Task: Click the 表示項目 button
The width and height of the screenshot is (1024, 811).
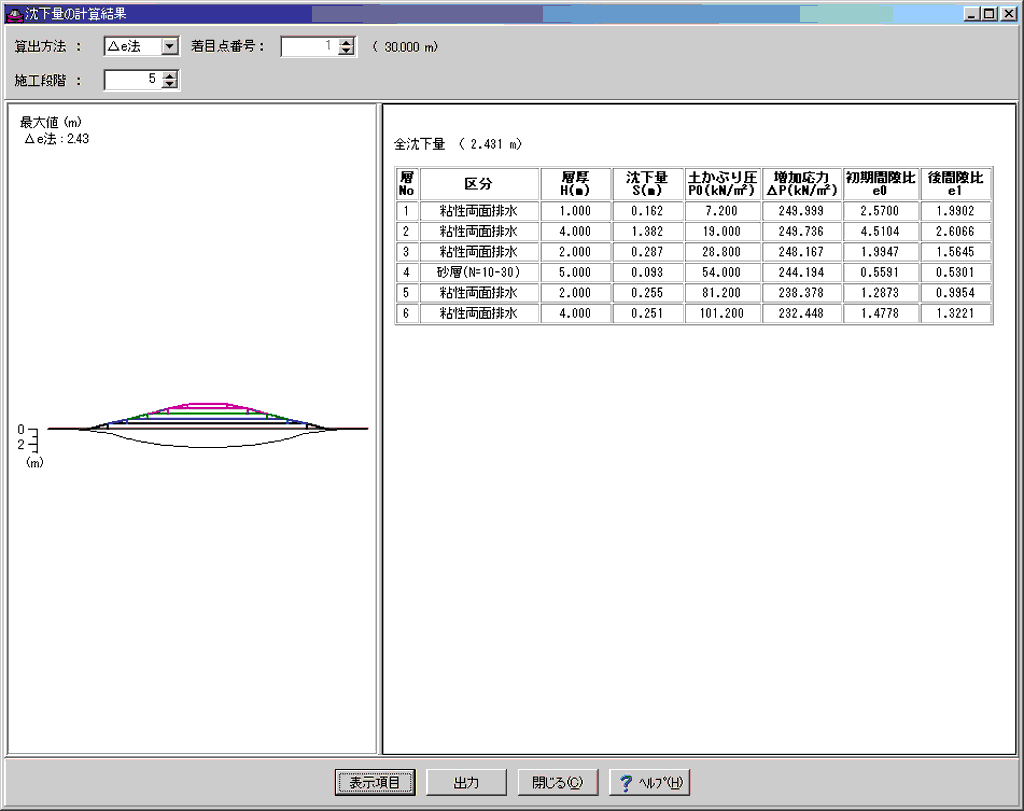Action: (x=375, y=782)
